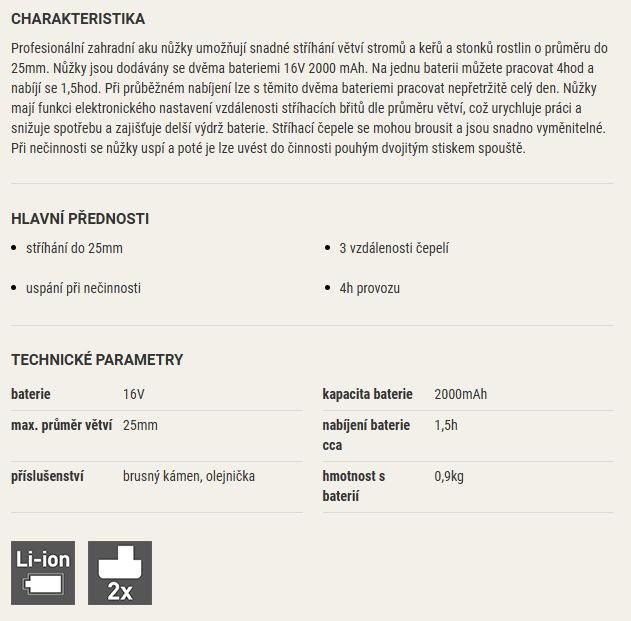Click 'brusný kámen, olejnička' accessories value

point(189,476)
